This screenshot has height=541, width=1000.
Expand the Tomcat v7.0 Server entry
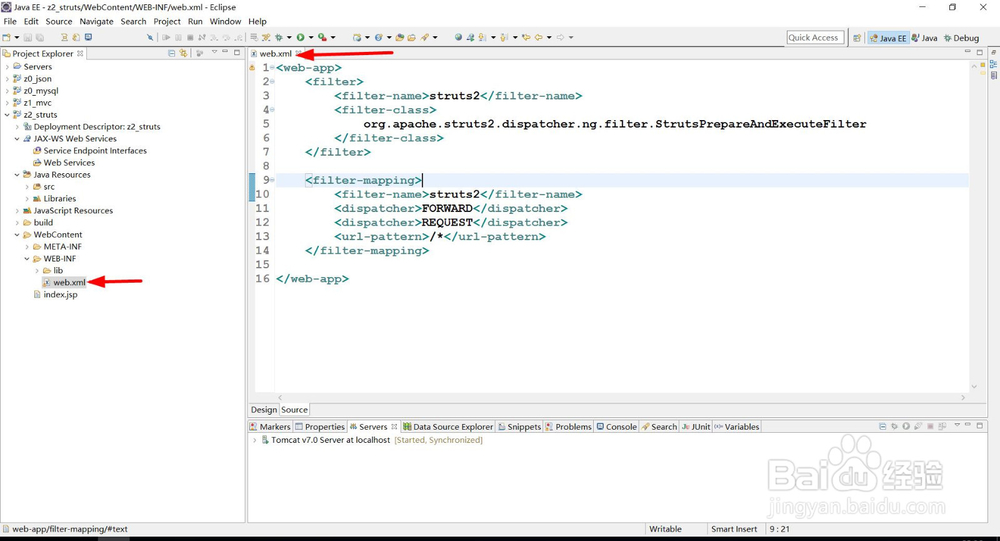point(254,440)
